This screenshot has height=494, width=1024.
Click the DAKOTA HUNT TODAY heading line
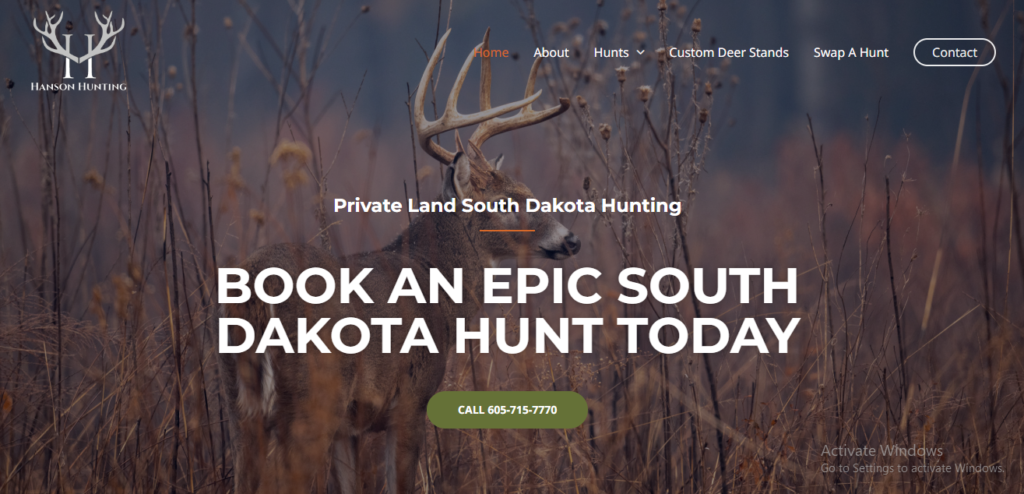pos(508,335)
